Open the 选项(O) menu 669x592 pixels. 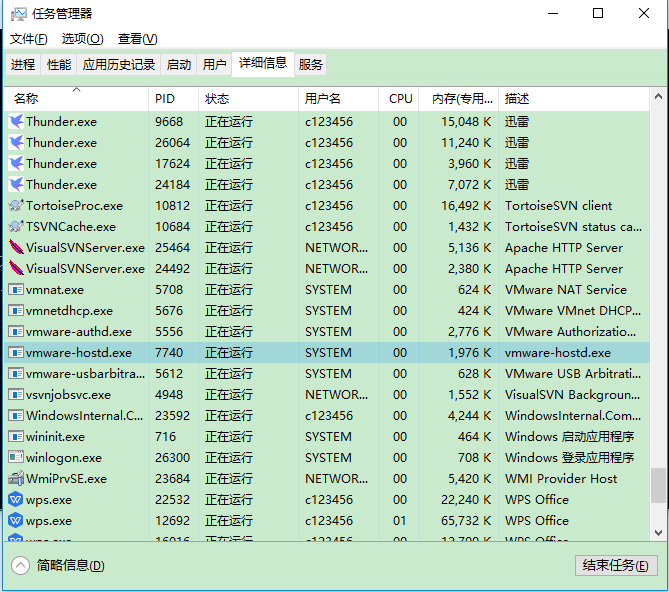pos(83,39)
